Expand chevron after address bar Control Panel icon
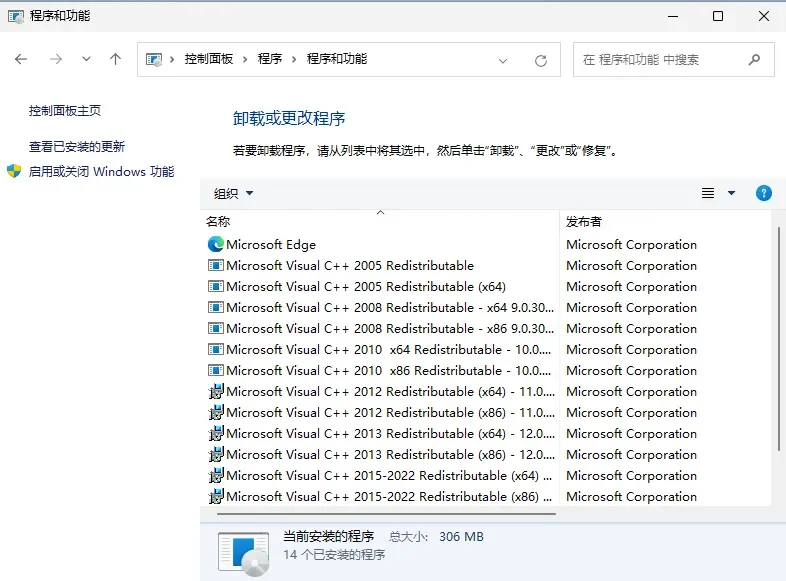 pyautogui.click(x=172, y=60)
